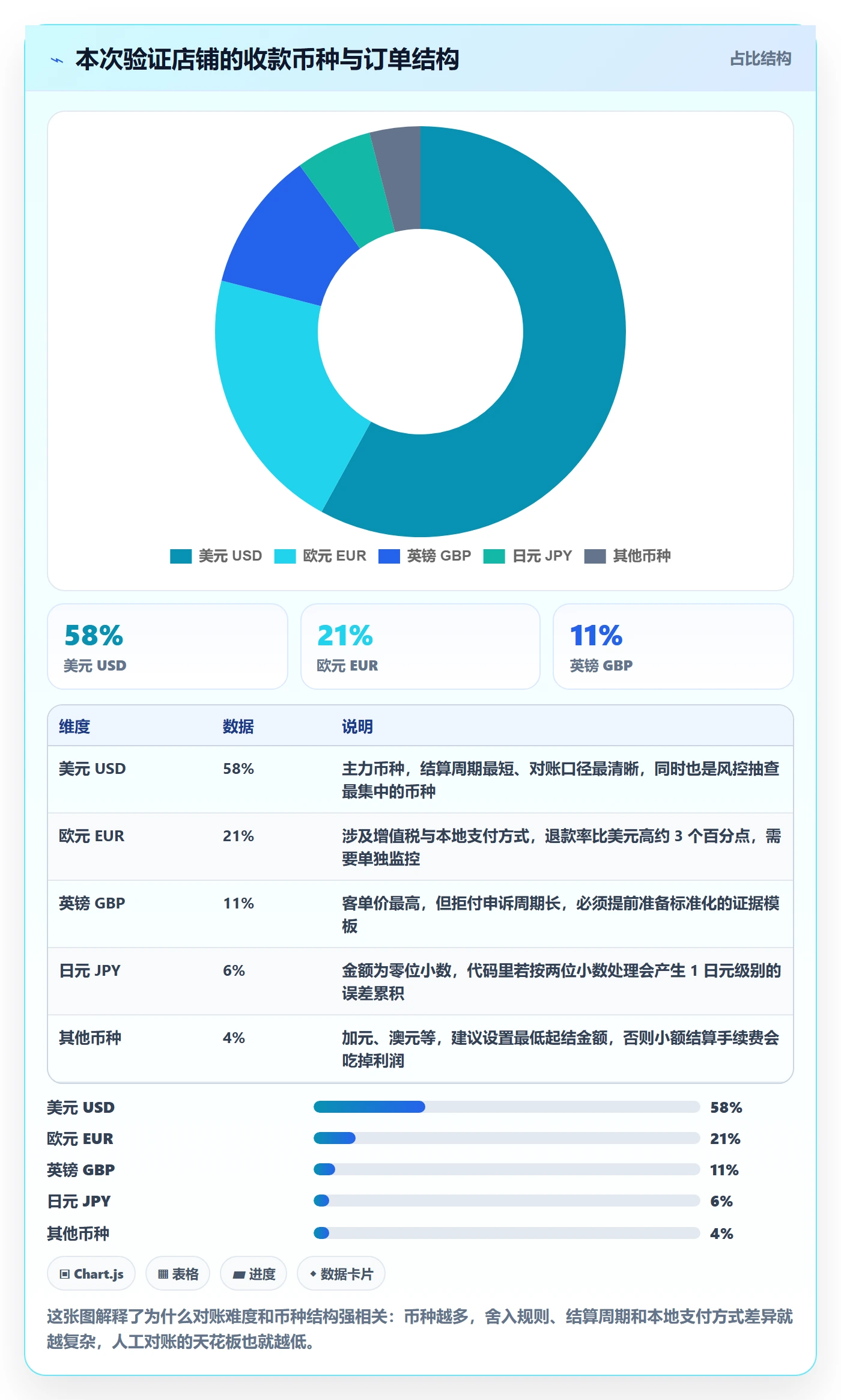841x1400 pixels.
Task: Click the grid icon in 表格 chip
Action: tap(163, 1274)
